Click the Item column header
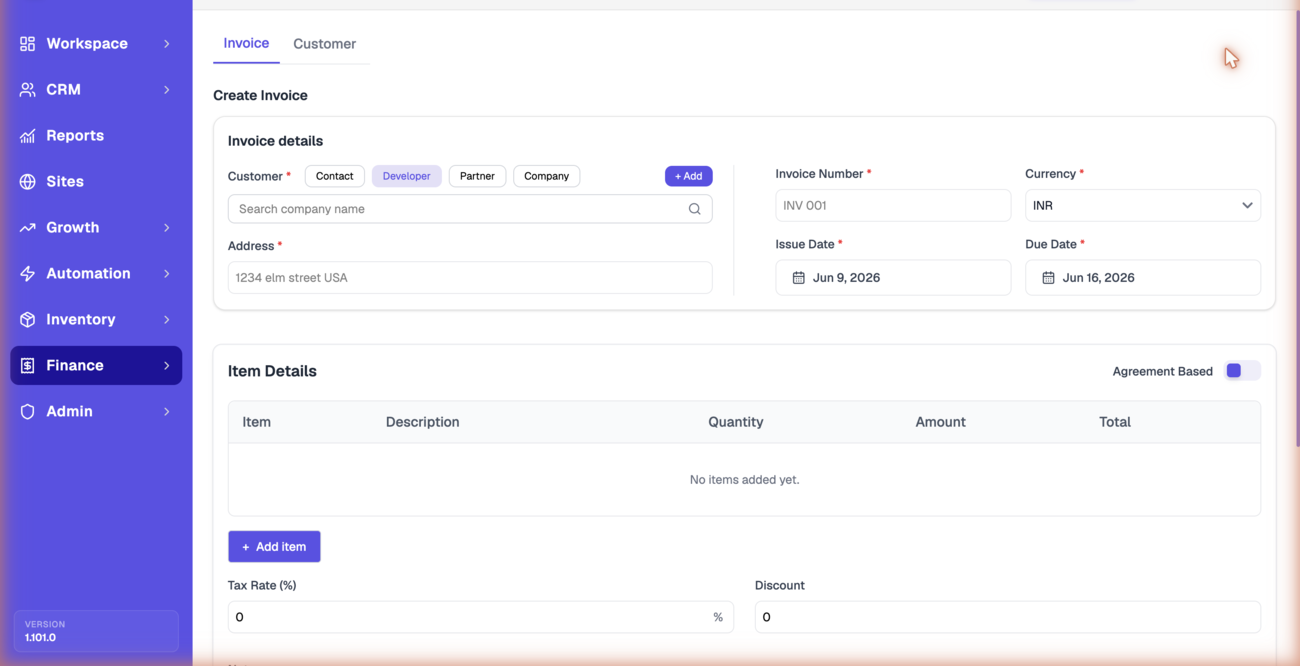1300x666 pixels. [x=256, y=422]
